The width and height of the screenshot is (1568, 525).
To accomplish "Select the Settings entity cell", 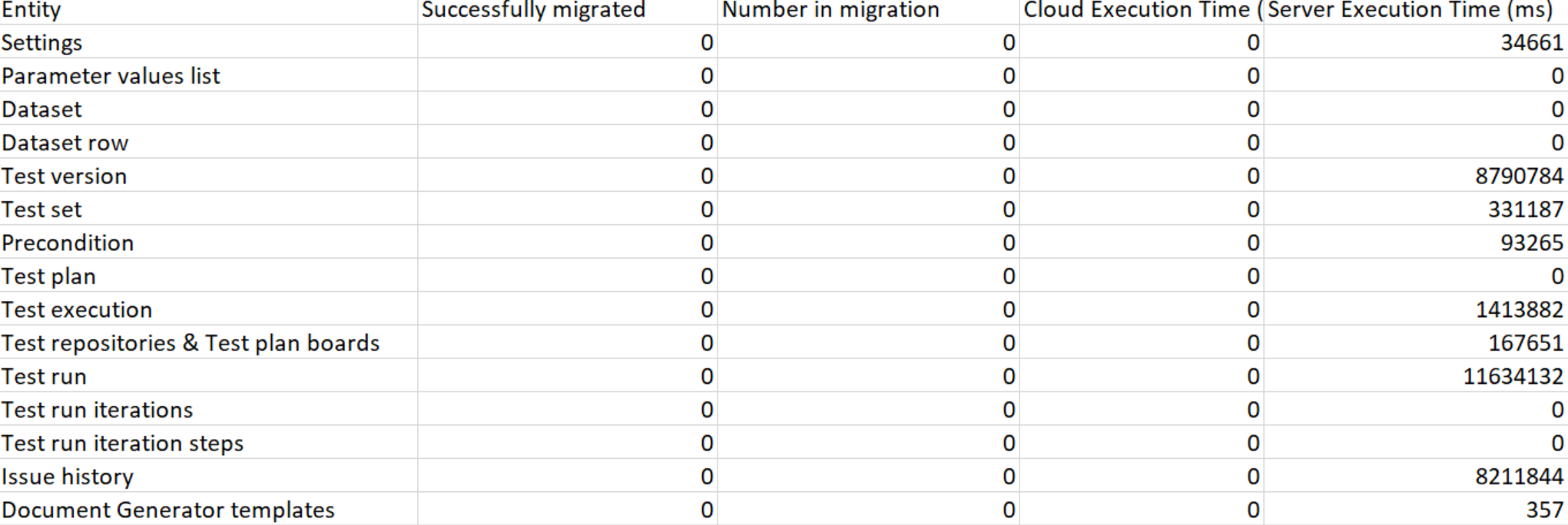I will (208, 42).
